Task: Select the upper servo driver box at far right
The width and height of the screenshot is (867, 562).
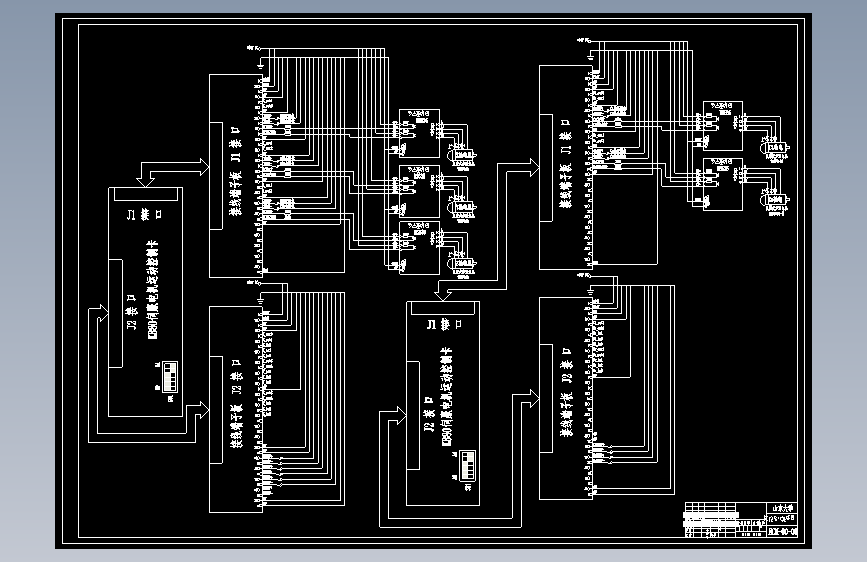Action: (x=723, y=126)
